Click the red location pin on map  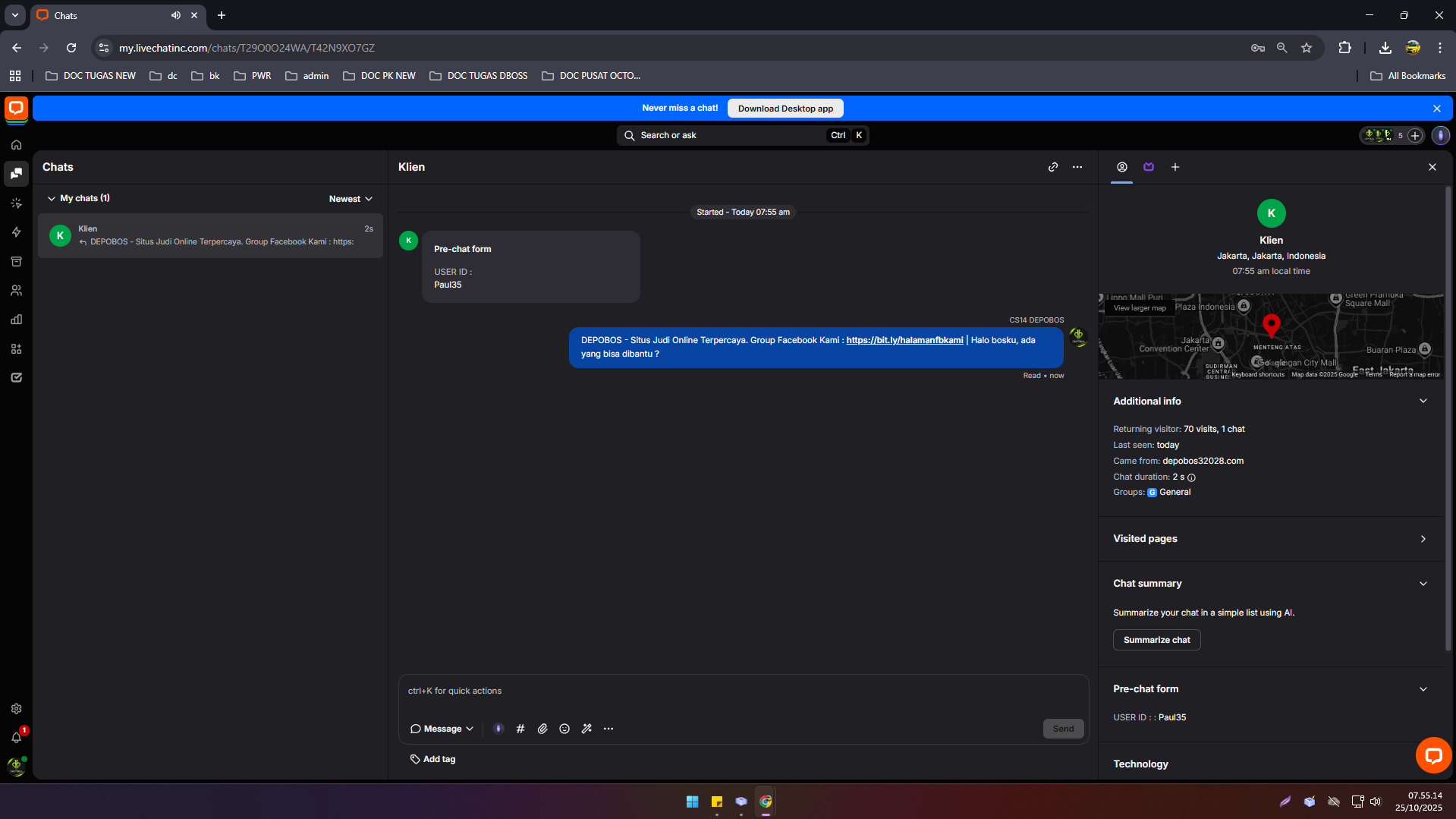tap(1272, 326)
